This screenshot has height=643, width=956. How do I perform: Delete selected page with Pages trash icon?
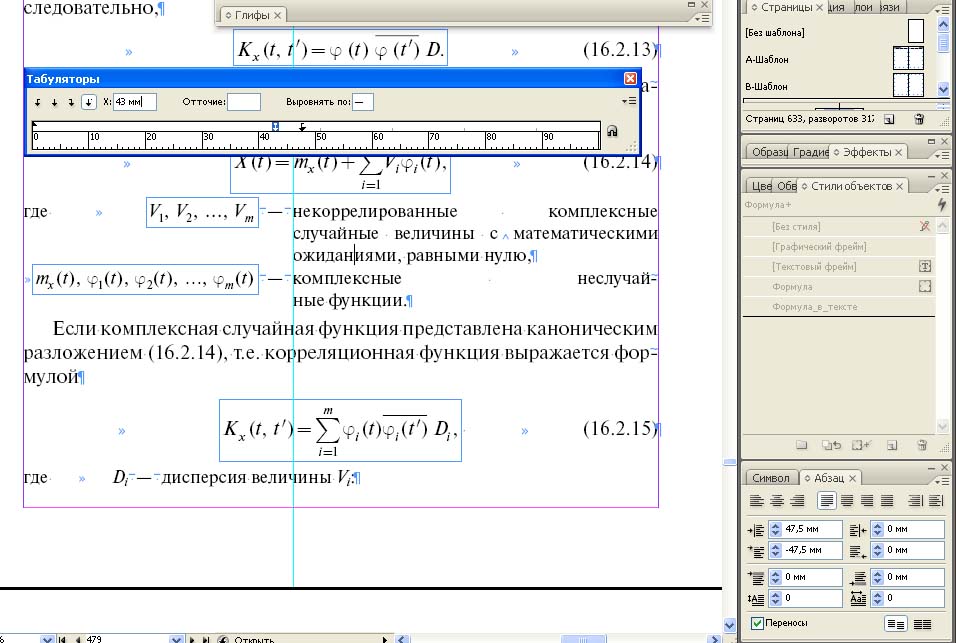918,119
